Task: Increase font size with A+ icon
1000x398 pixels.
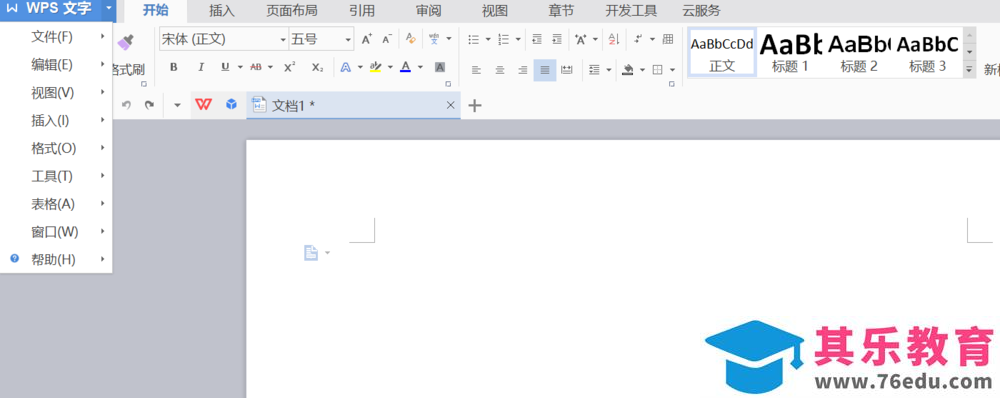Action: [x=367, y=40]
